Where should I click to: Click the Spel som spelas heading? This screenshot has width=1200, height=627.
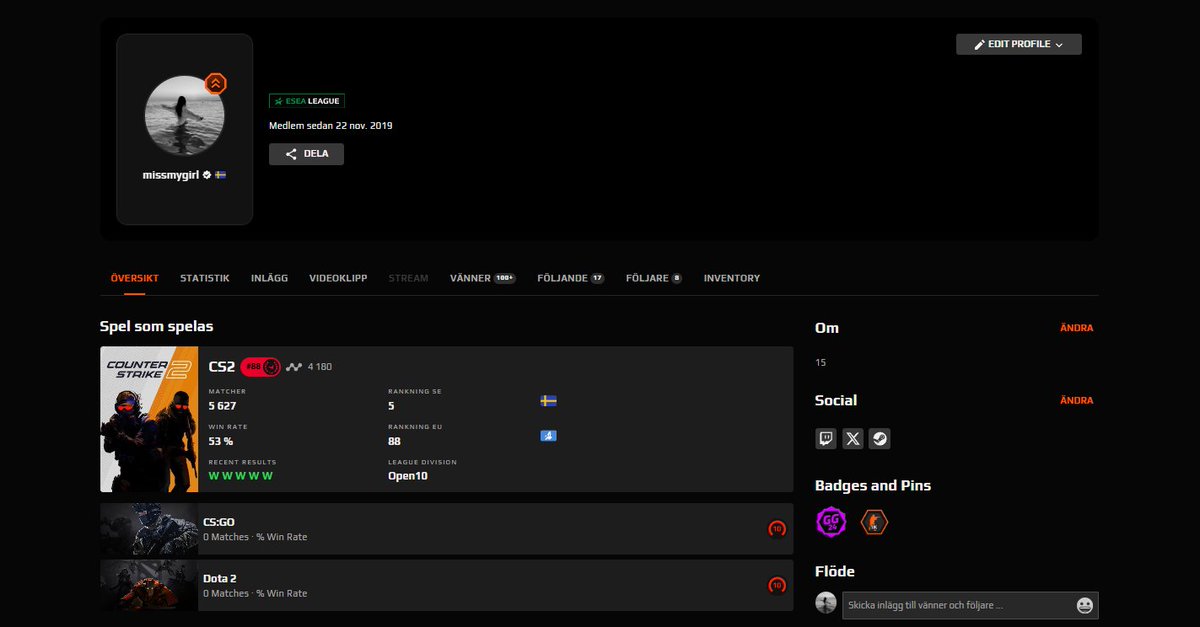[x=156, y=326]
